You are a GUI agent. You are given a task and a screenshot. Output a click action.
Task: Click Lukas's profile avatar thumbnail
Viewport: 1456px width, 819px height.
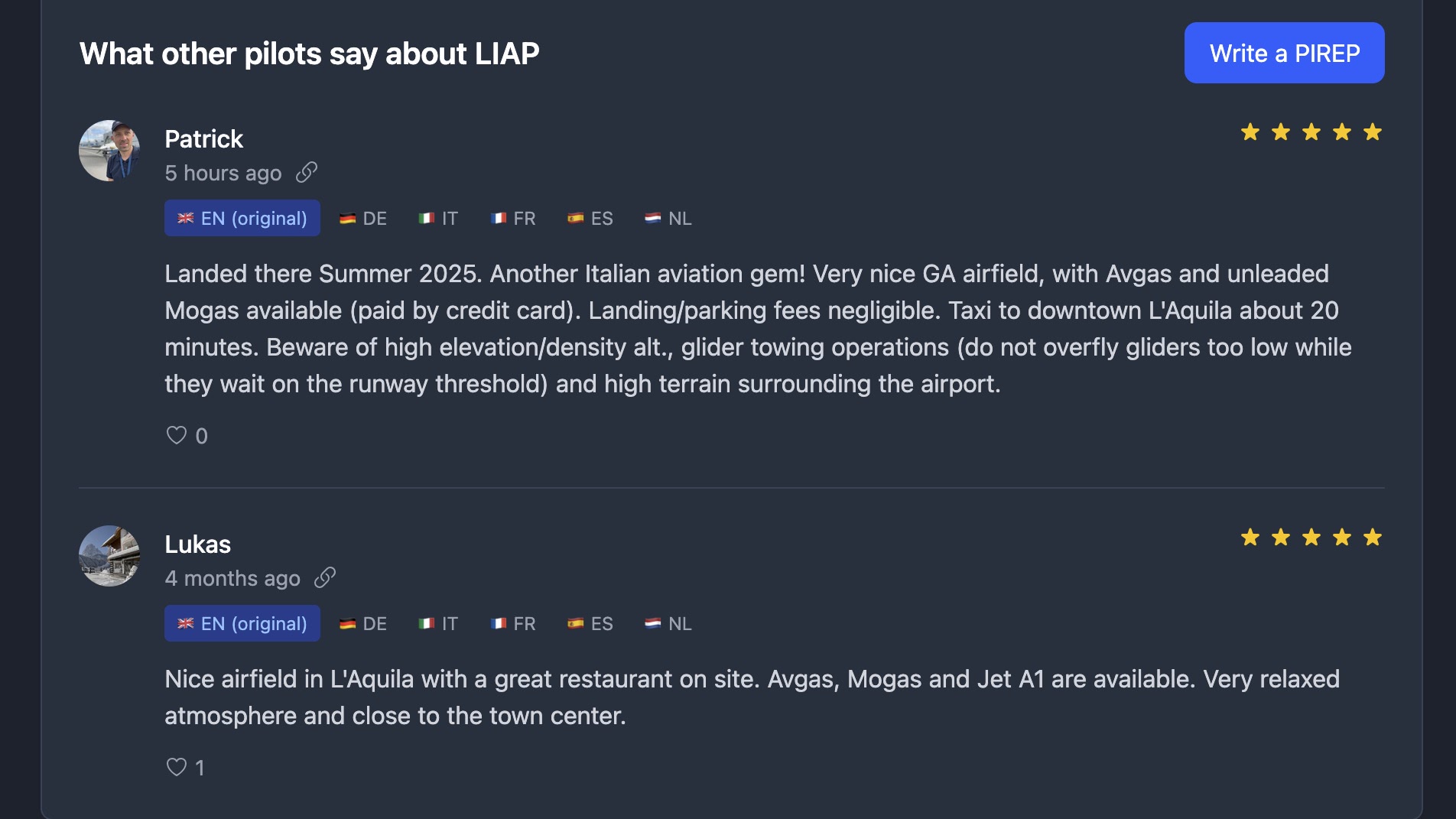click(109, 556)
